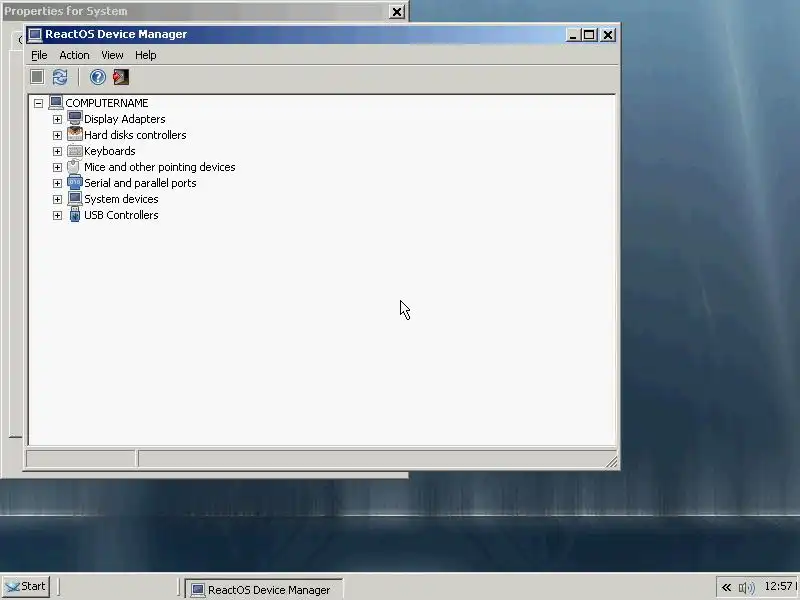
Task: Click the Keyboards category icon
Action: coord(74,151)
